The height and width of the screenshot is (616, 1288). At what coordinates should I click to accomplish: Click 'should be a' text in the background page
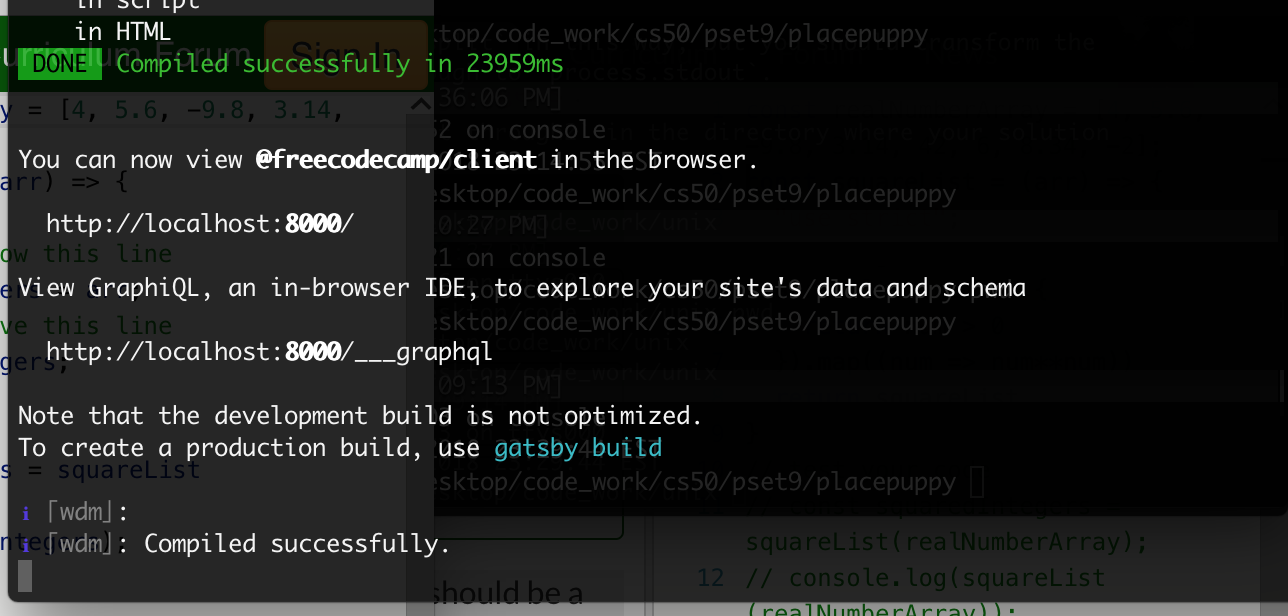click(x=508, y=594)
